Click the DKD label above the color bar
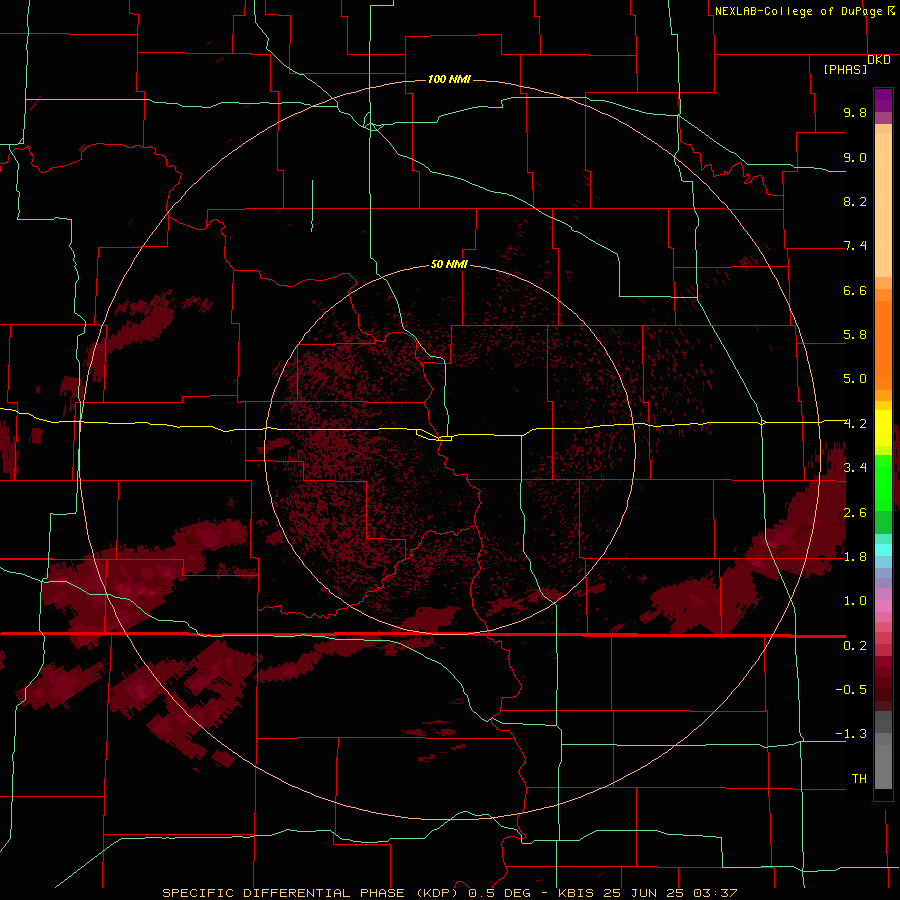This screenshot has height=900, width=900. pos(879,59)
